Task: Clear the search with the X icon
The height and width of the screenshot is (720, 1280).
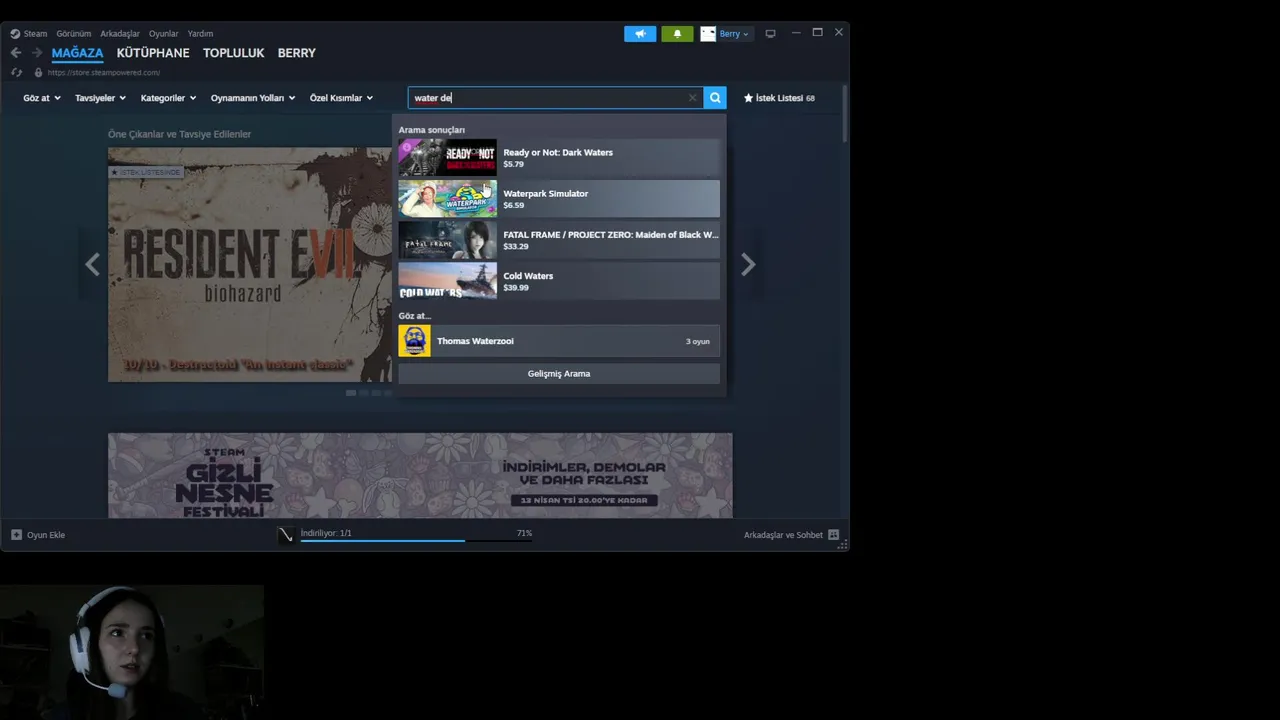Action: pyautogui.click(x=692, y=98)
